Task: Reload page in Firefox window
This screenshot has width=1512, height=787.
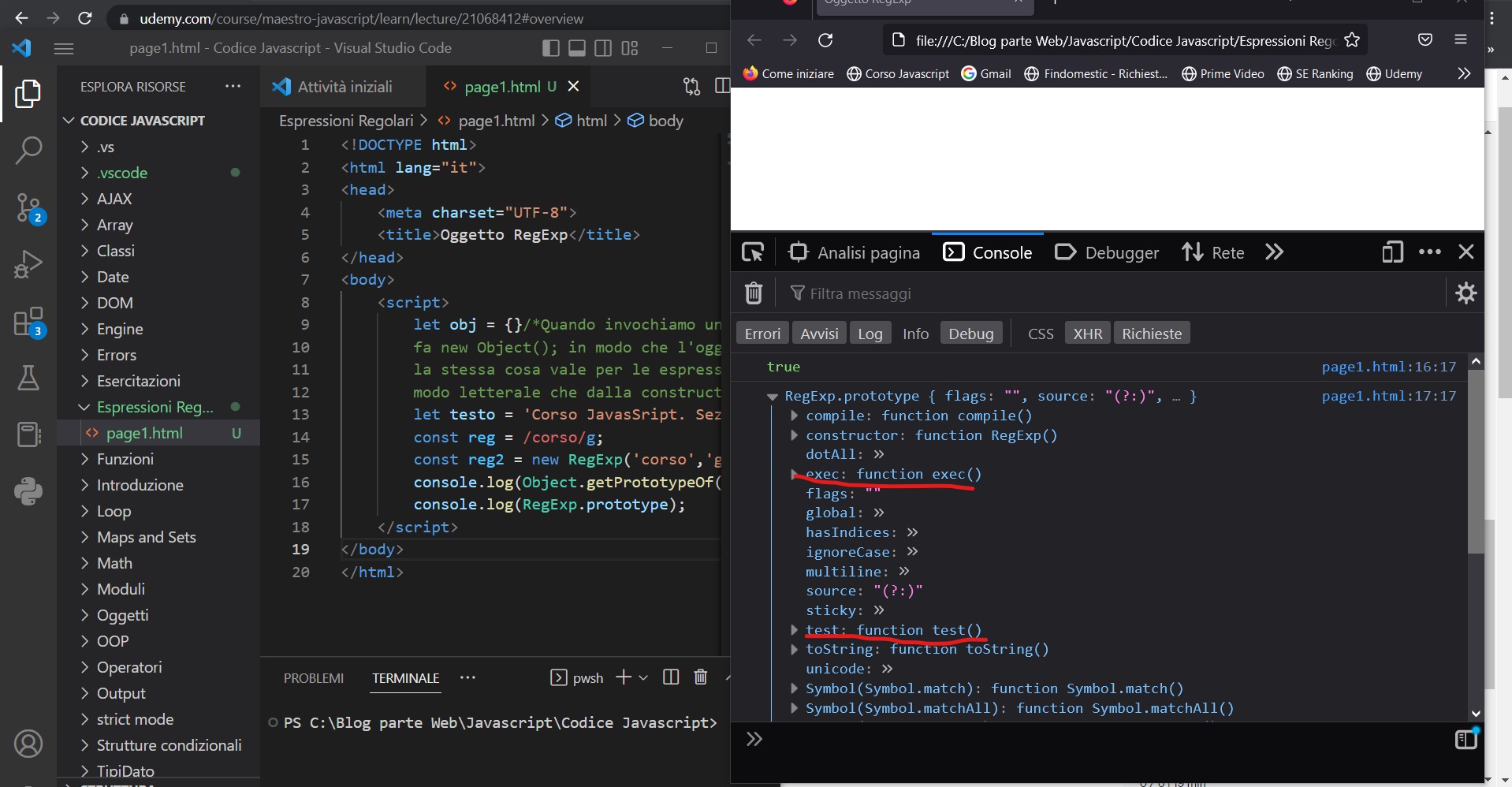Action: 825,40
